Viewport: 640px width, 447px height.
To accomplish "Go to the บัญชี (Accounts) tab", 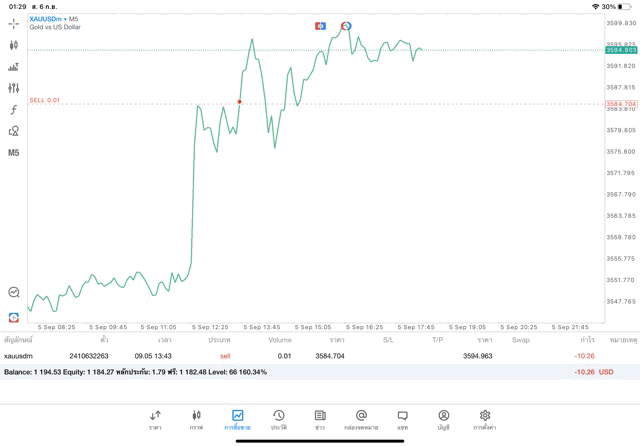I will pyautogui.click(x=443, y=419).
